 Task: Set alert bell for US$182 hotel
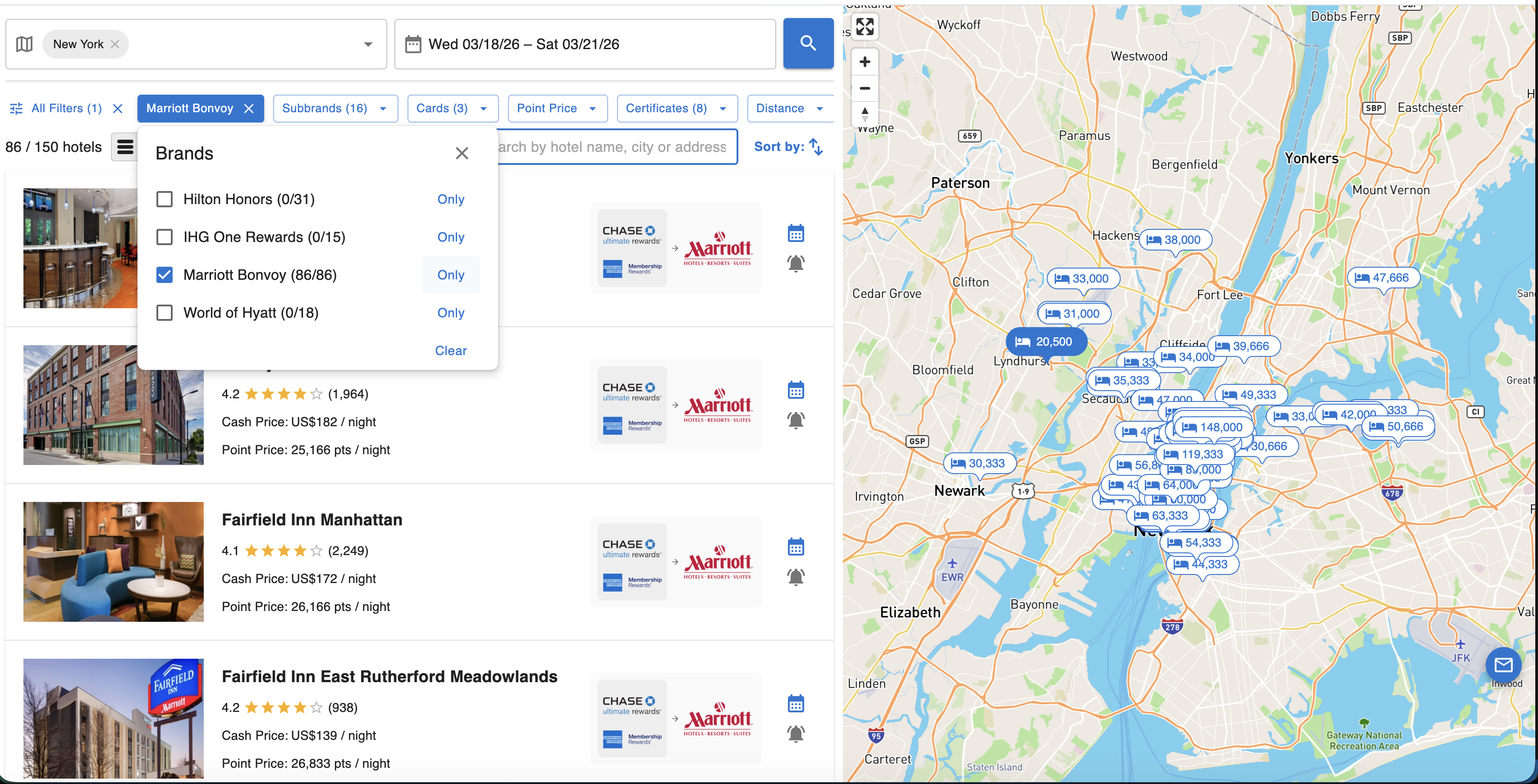click(x=796, y=420)
